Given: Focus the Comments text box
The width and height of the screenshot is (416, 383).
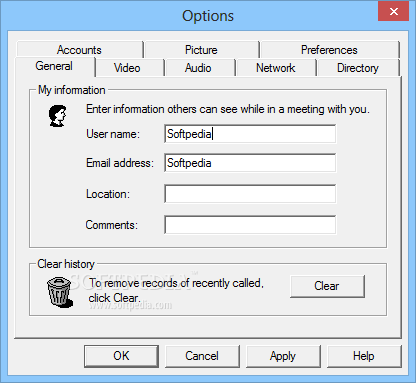Looking at the screenshot, I should tap(250, 225).
